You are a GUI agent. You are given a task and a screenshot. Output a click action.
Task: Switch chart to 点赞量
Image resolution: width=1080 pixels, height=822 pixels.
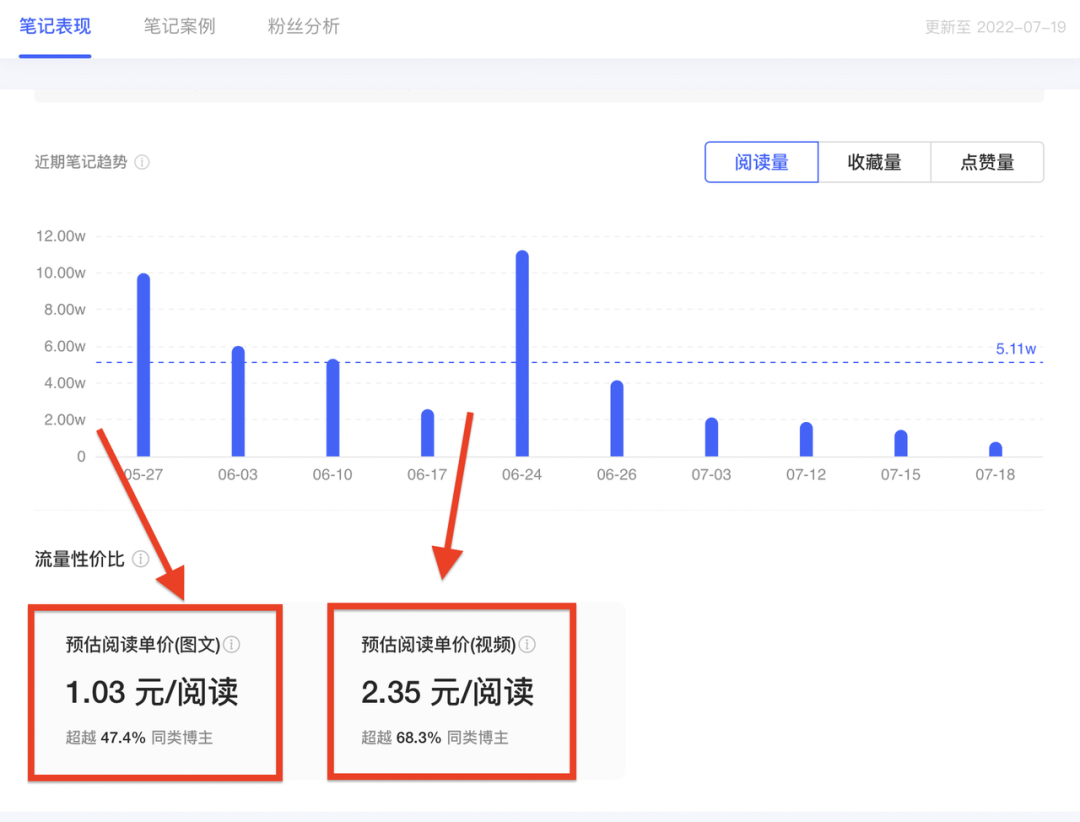tap(987, 162)
